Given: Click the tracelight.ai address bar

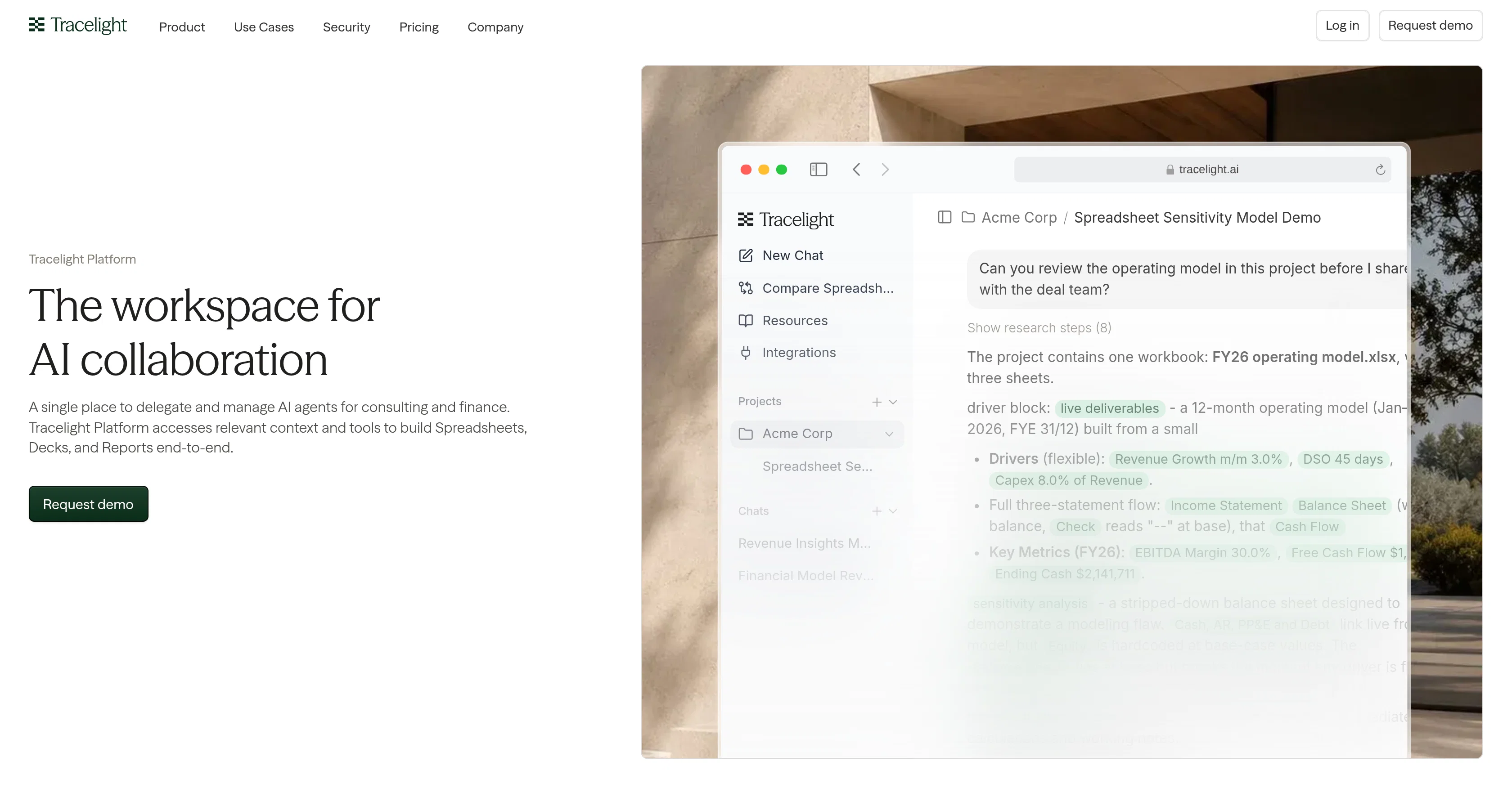Looking at the screenshot, I should (x=1202, y=170).
